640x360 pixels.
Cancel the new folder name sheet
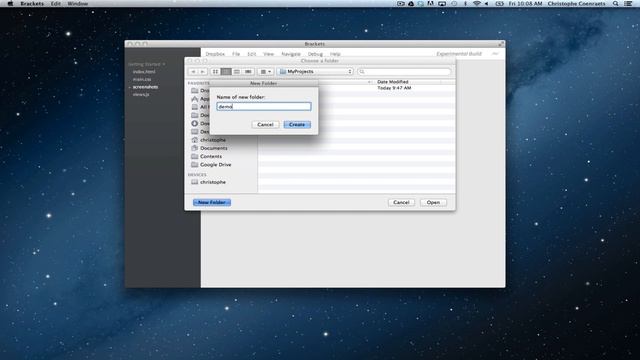click(265, 124)
